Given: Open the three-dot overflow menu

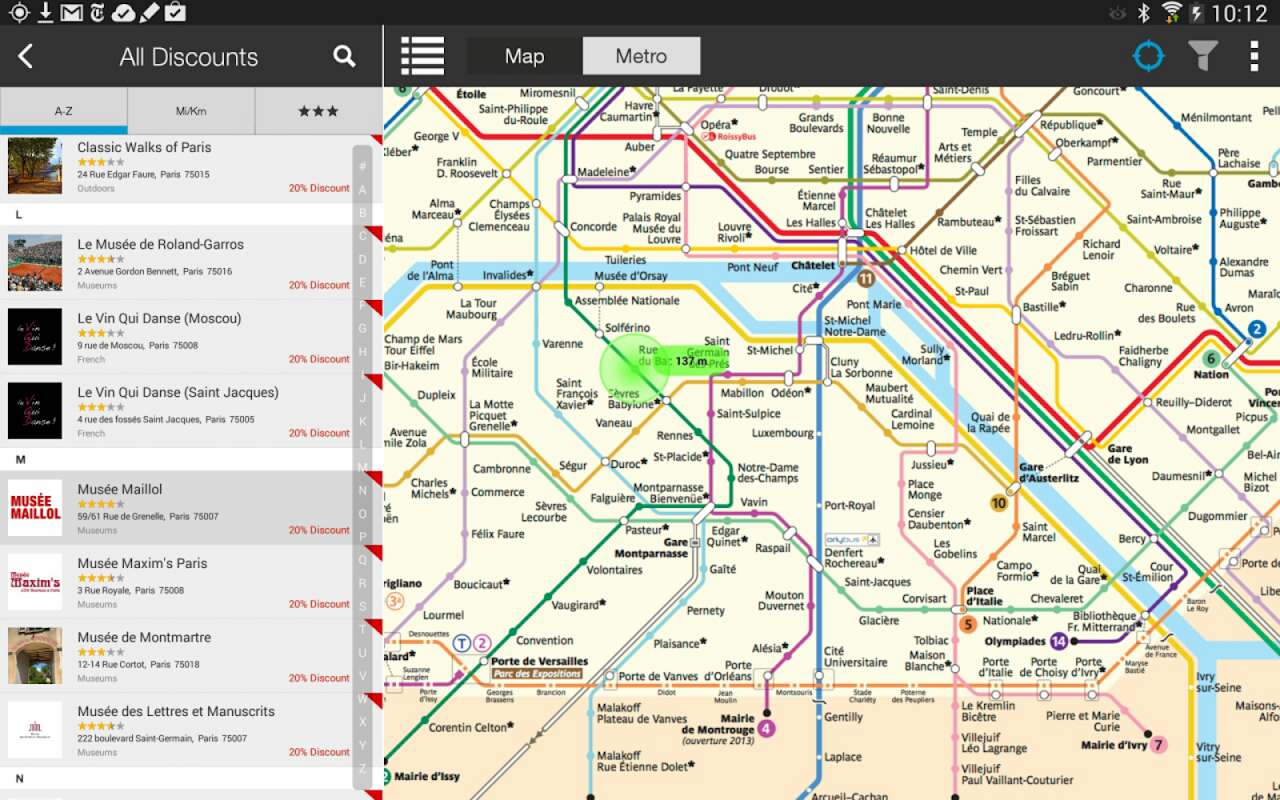Looking at the screenshot, I should coord(1254,56).
